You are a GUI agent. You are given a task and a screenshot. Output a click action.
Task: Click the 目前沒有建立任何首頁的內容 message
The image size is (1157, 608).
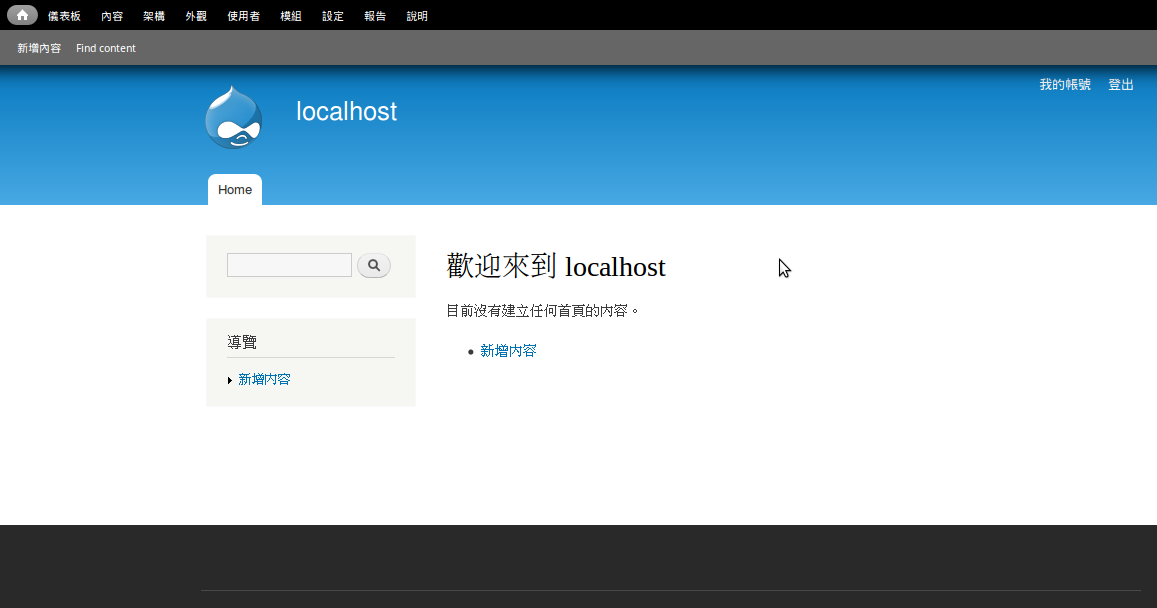click(x=542, y=311)
